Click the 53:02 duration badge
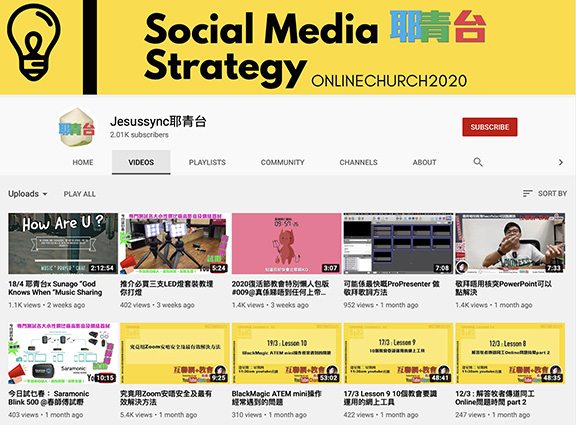Viewport: 576px width, 425px height. pos(328,378)
